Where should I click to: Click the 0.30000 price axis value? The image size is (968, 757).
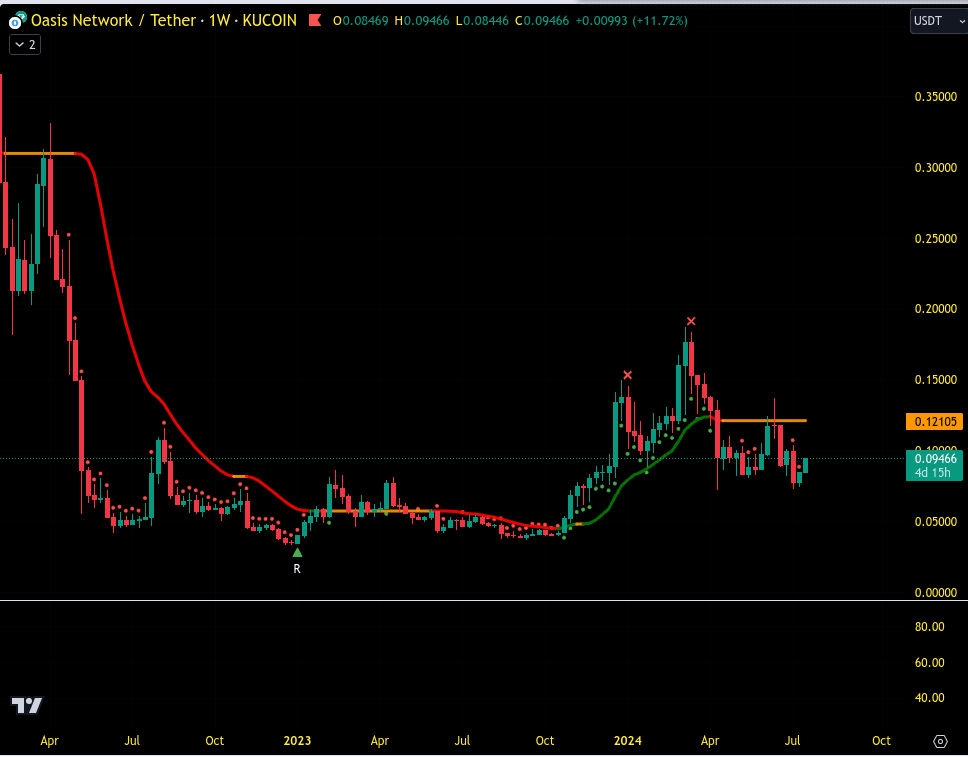click(935, 168)
